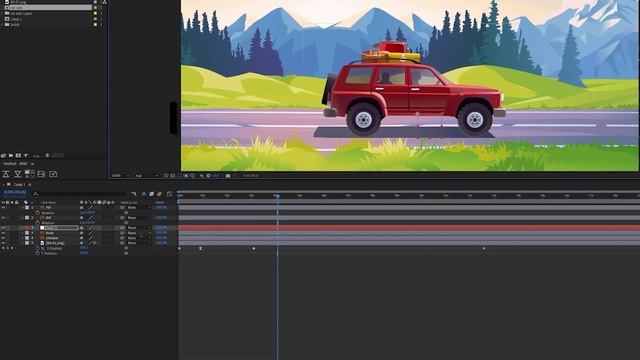This screenshot has width=640, height=360.
Task: Select the Solids folder in Project panel
Action: click(x=15, y=24)
